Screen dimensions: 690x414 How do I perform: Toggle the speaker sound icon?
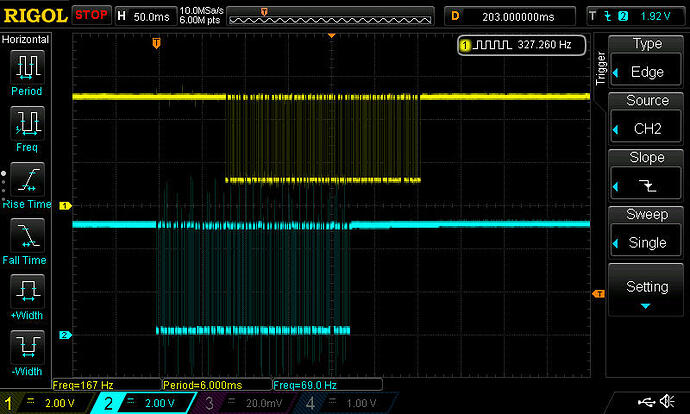[667, 401]
